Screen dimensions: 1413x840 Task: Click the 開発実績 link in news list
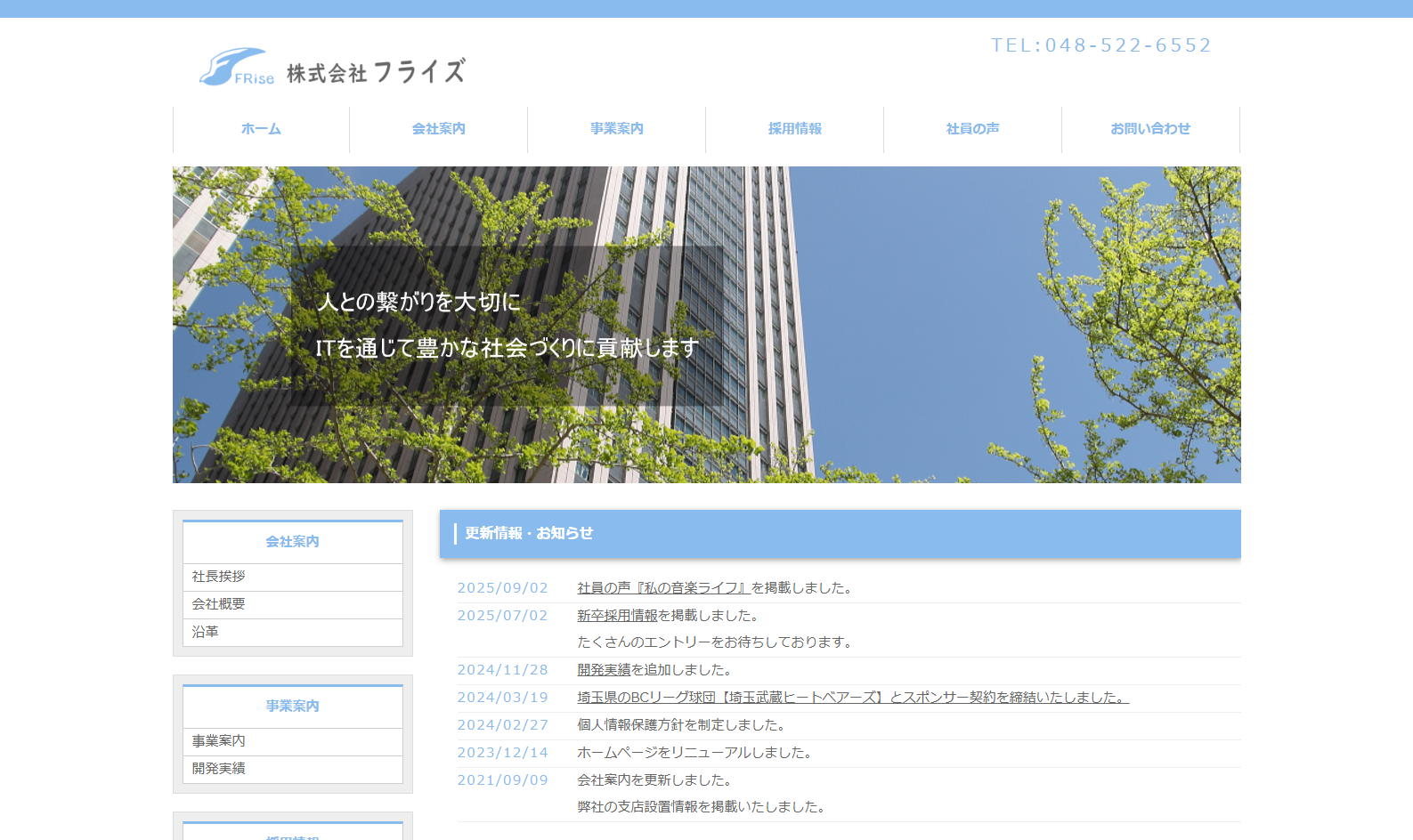[x=604, y=670]
